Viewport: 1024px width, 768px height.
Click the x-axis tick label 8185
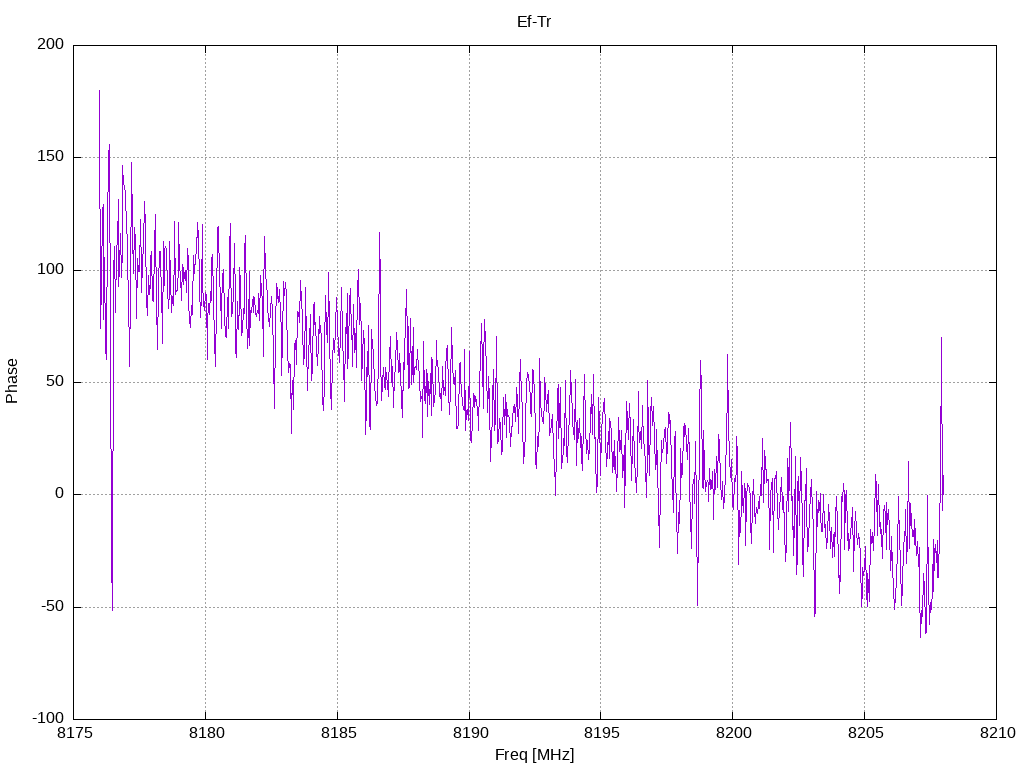[x=338, y=733]
